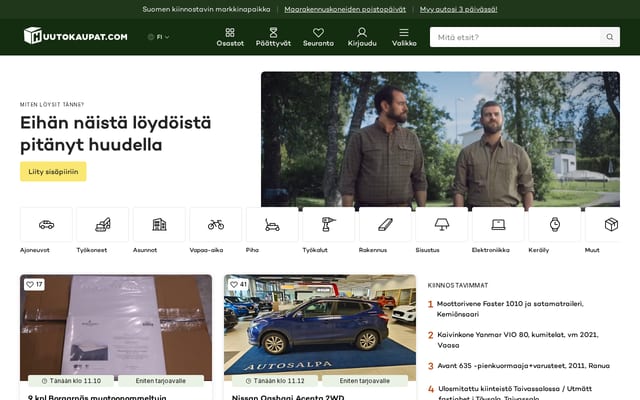Open Päättyvät ending auctions hourglass icon
Screen dimensions: 640x400
[273, 32]
